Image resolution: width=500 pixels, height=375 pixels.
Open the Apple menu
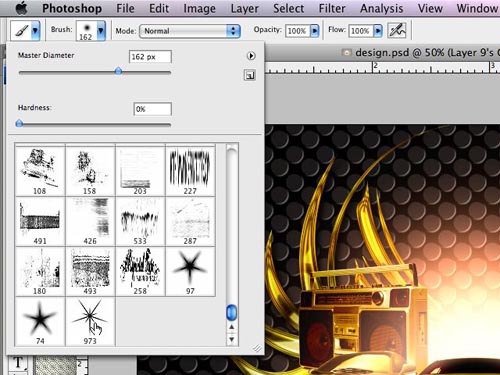(22, 8)
